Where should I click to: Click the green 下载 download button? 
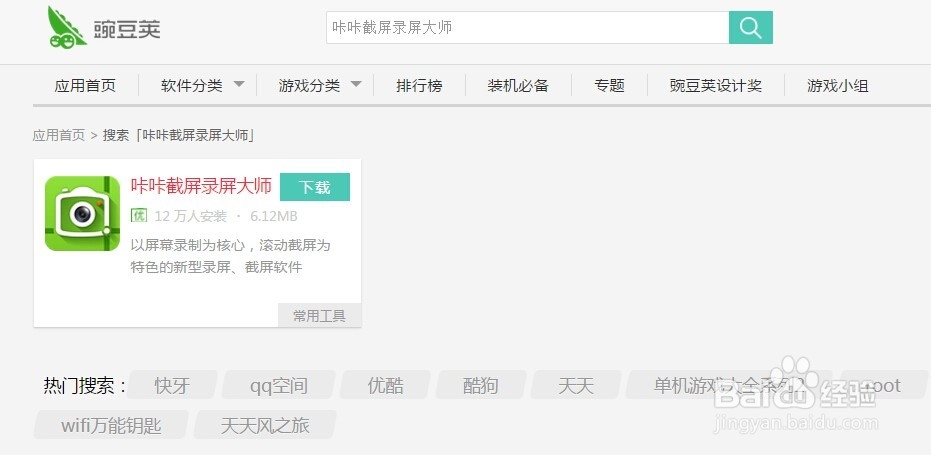tap(315, 187)
